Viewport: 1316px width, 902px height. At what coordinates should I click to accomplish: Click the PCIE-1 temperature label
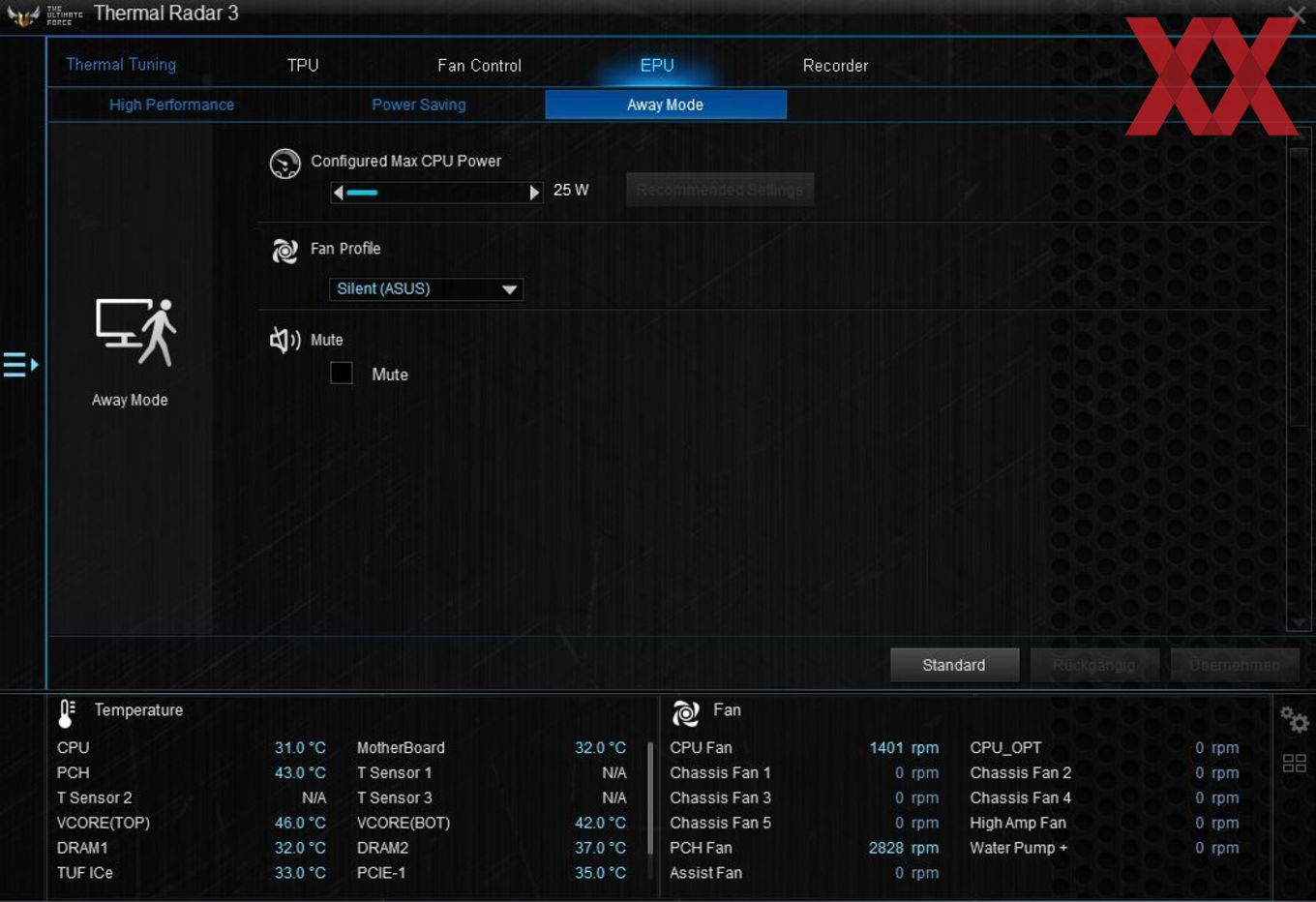(381, 872)
